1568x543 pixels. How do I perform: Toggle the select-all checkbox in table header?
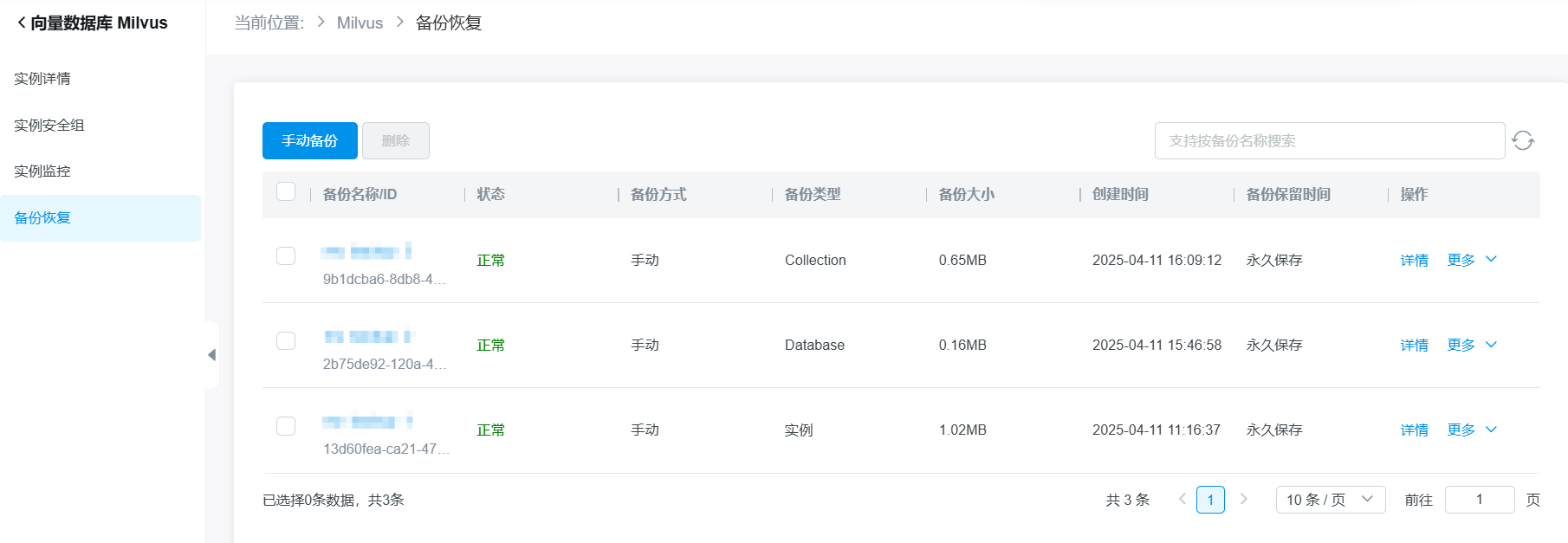pos(286,192)
